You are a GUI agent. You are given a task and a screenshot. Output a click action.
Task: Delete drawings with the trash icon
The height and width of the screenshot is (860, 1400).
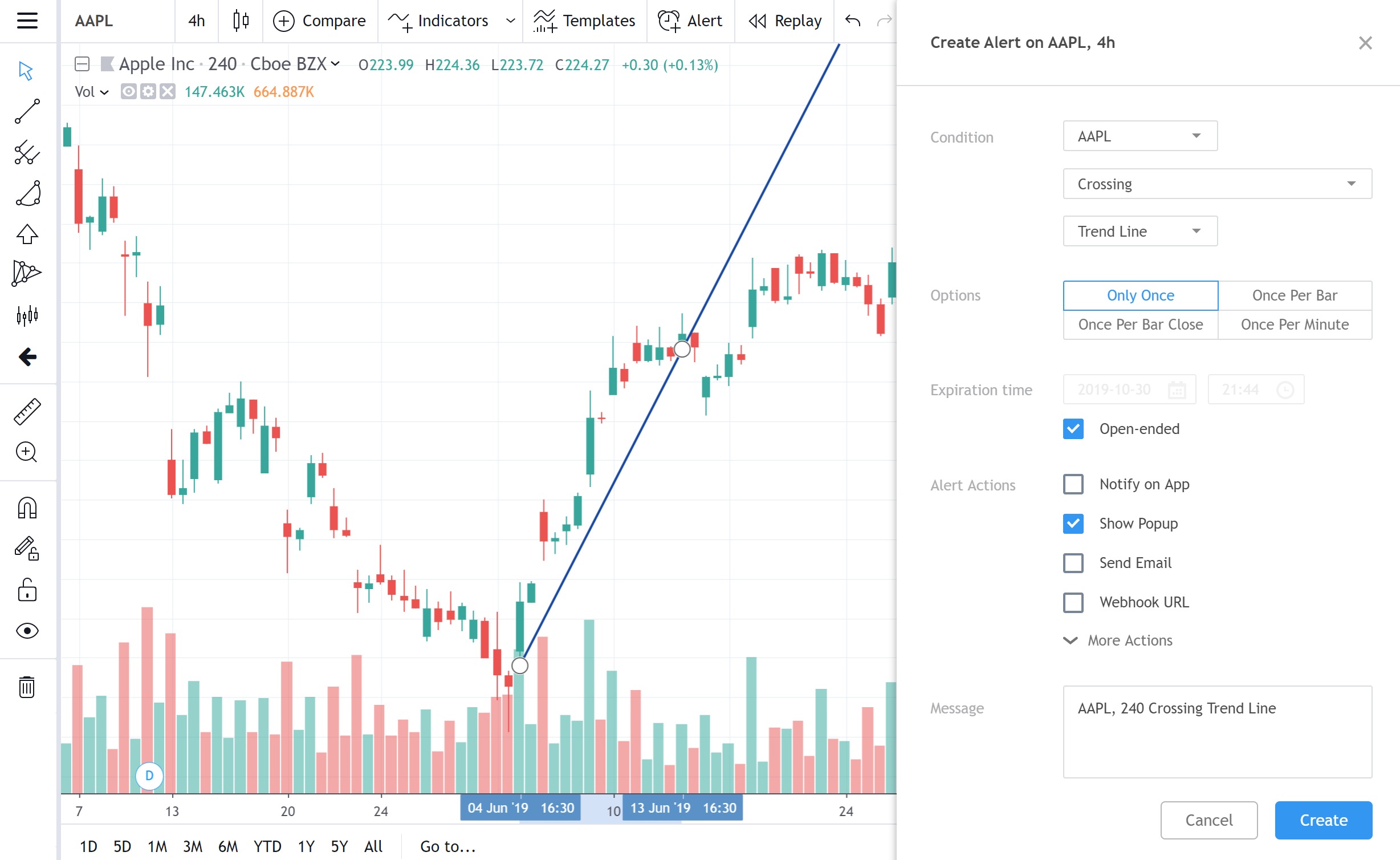(27, 687)
